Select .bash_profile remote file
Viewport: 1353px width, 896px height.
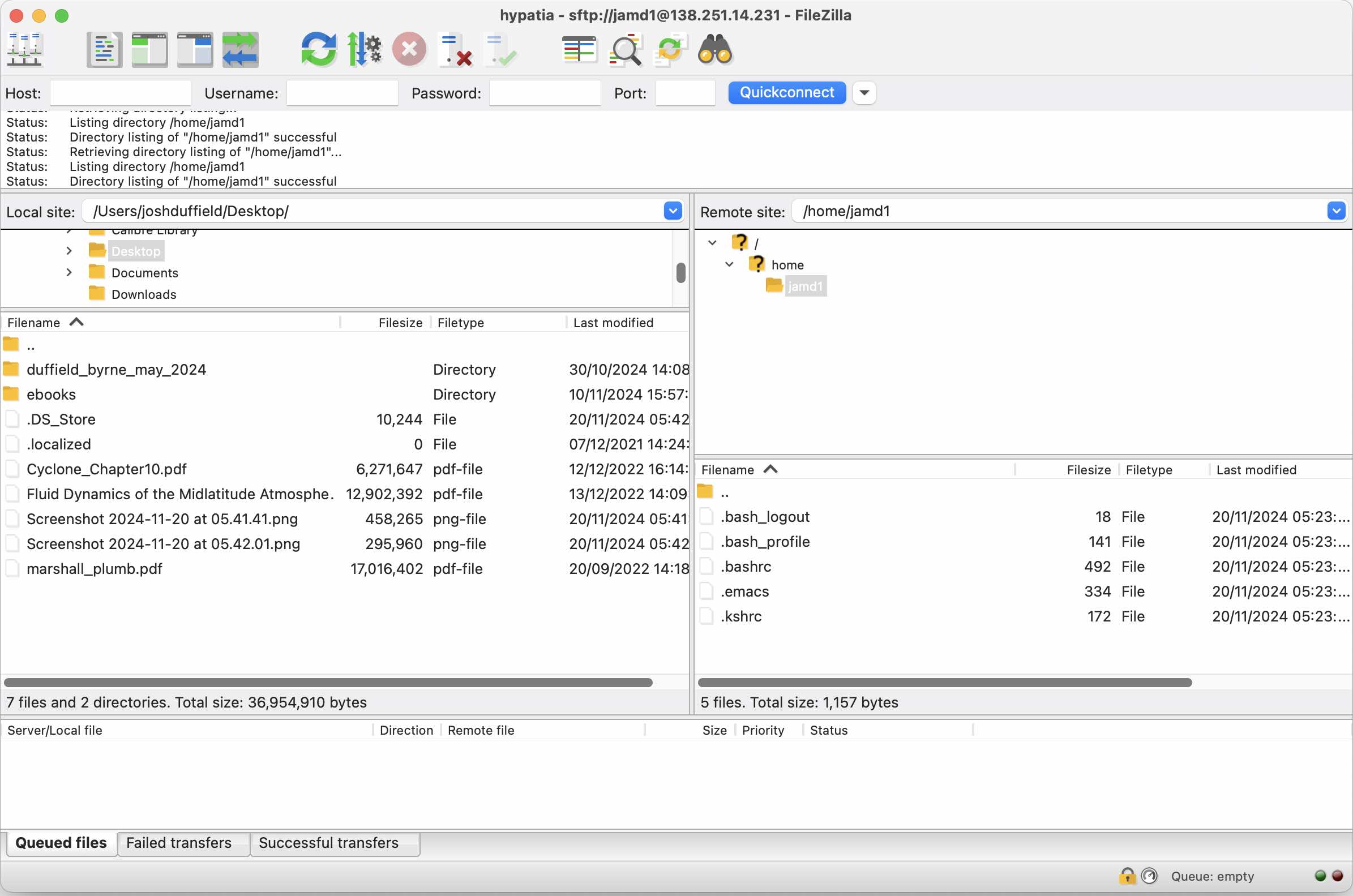(1024, 542)
